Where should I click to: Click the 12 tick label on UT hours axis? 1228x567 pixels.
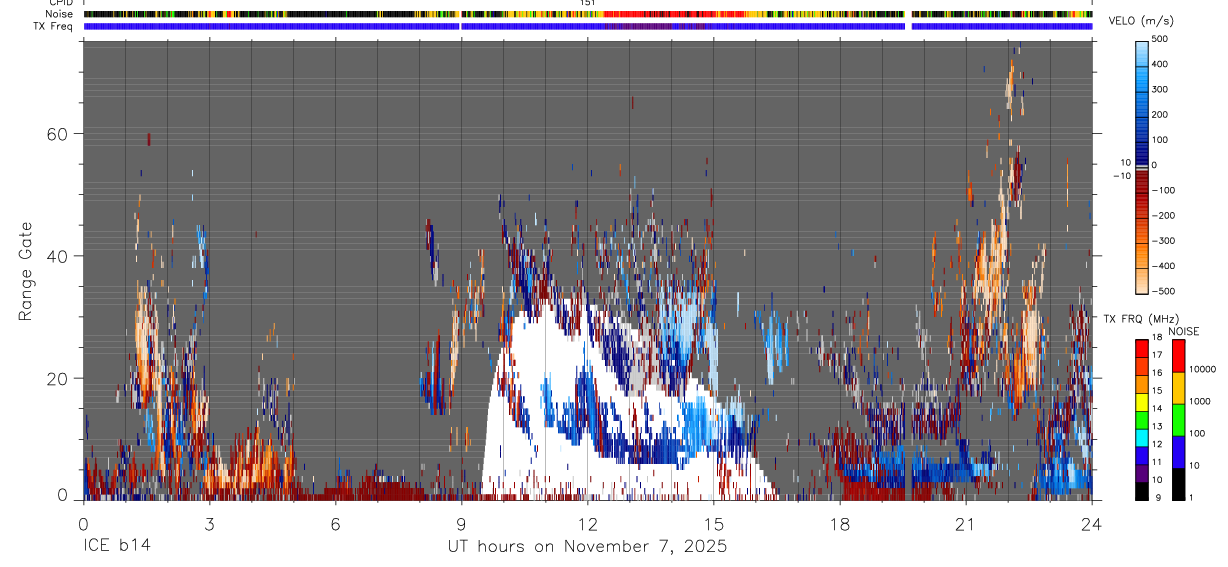tap(588, 524)
